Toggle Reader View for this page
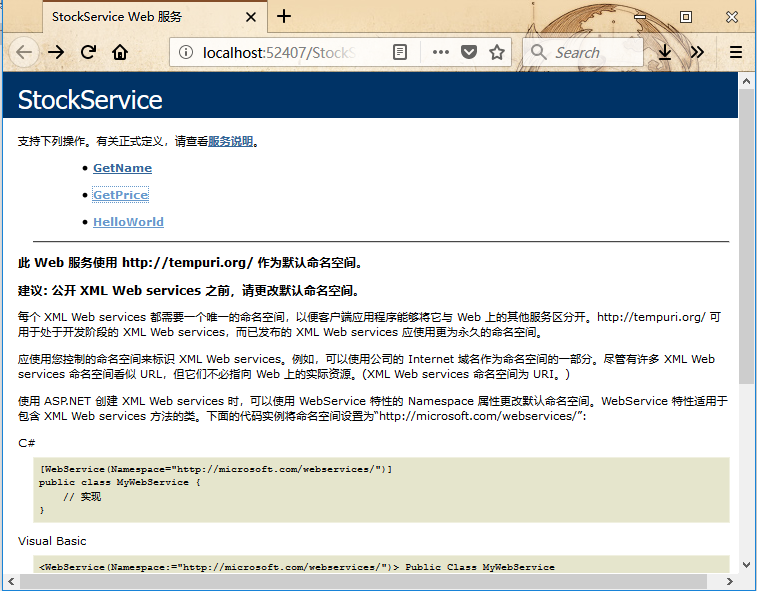 [x=400, y=52]
